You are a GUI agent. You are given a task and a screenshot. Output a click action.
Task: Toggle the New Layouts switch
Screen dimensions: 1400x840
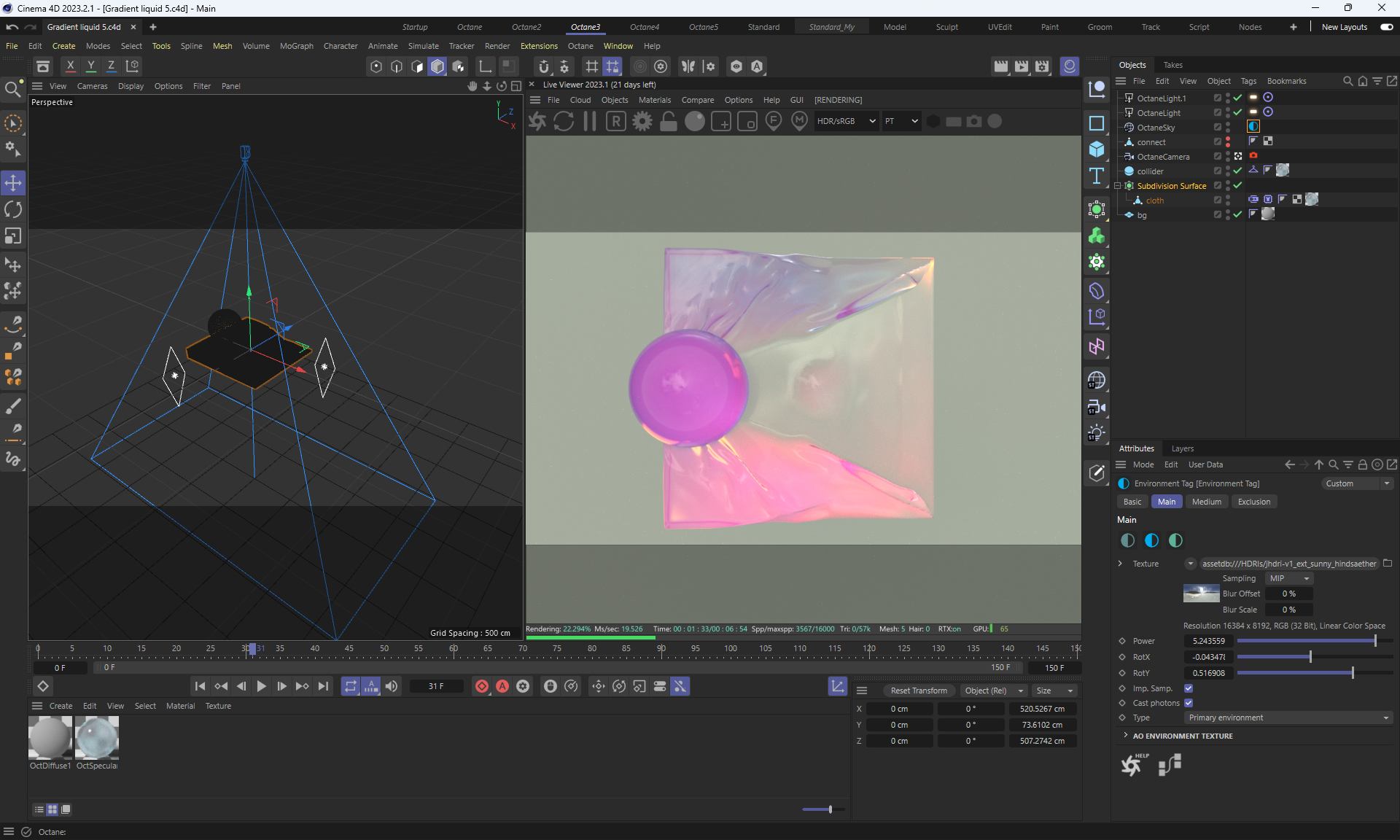[x=1386, y=27]
